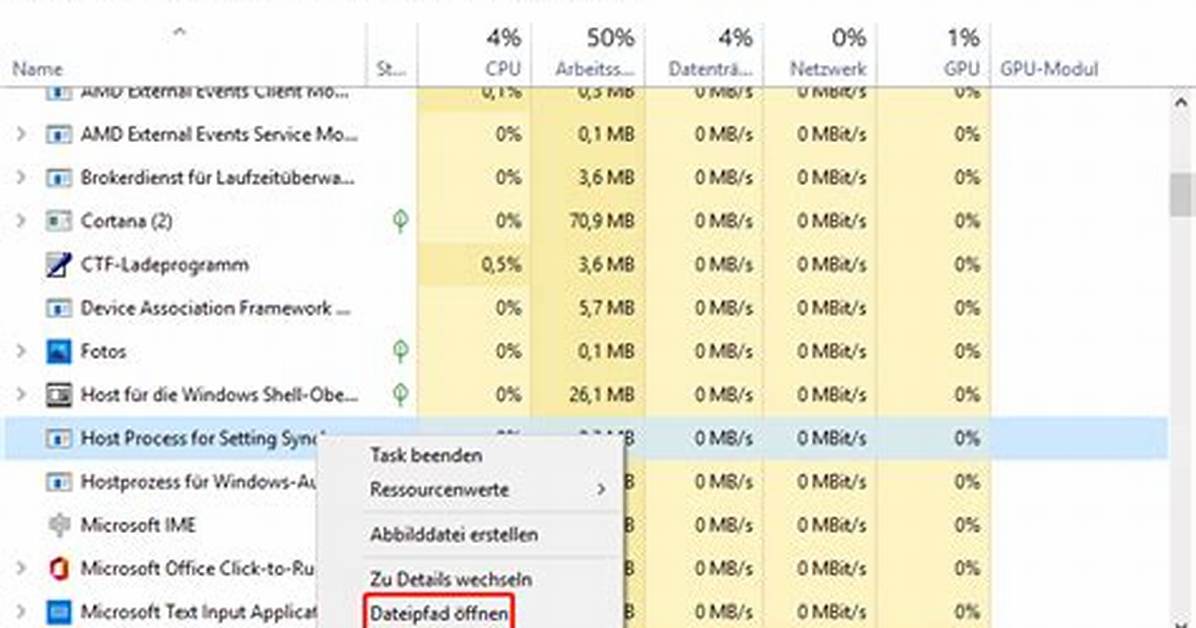Viewport: 1196px width, 628px height.
Task: Select the Cortana (2) process name
Action: (127, 221)
